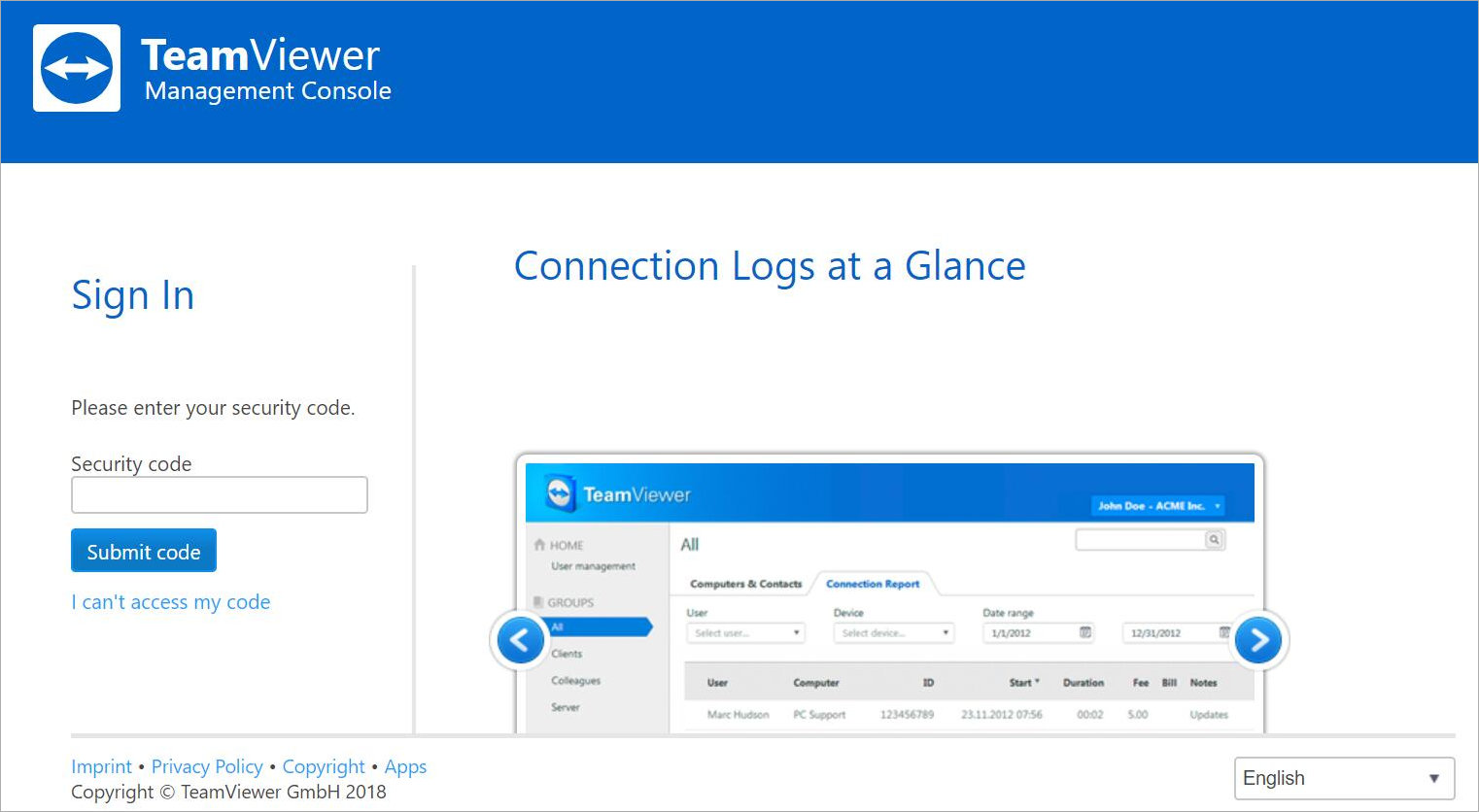Click inside the Security code input field
Viewport: 1479px width, 812px height.
[219, 494]
